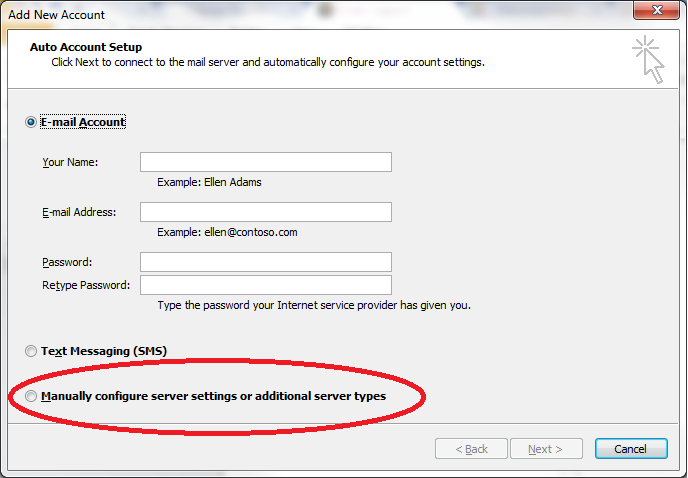
Task: Click the wizard cursor icon in the header
Action: tap(648, 59)
